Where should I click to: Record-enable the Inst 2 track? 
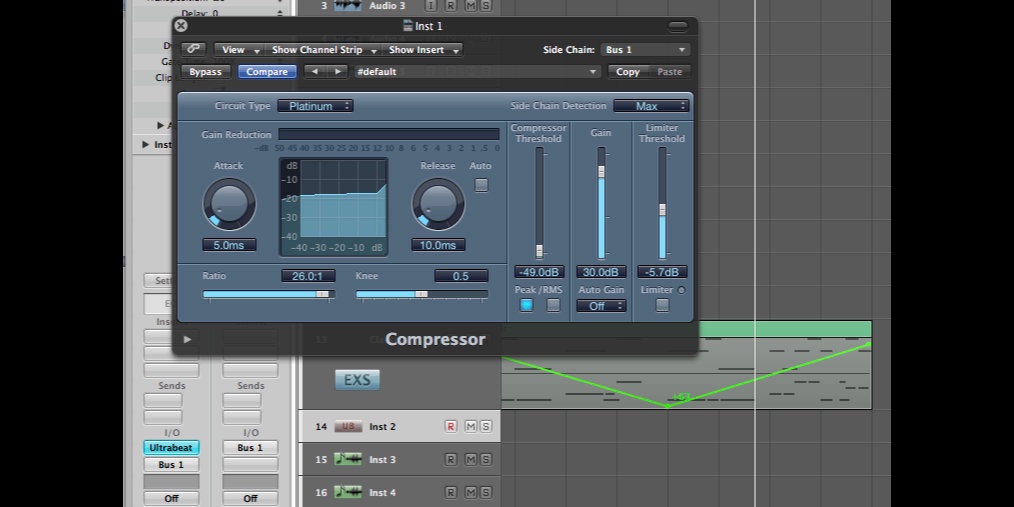[x=450, y=427]
